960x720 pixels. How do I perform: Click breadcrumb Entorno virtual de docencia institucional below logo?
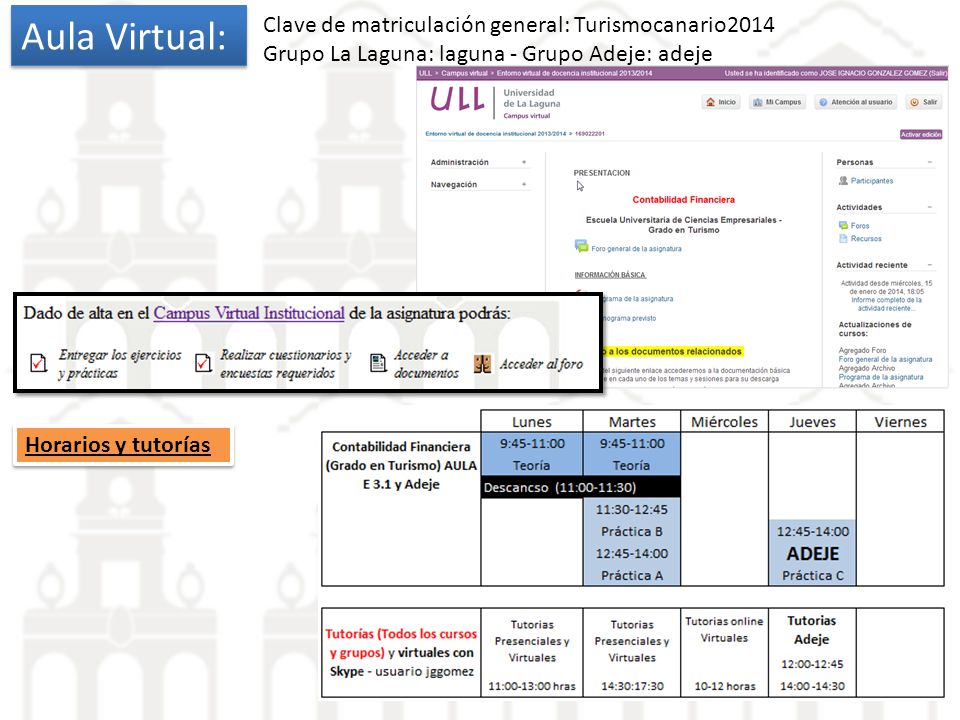coord(495,133)
